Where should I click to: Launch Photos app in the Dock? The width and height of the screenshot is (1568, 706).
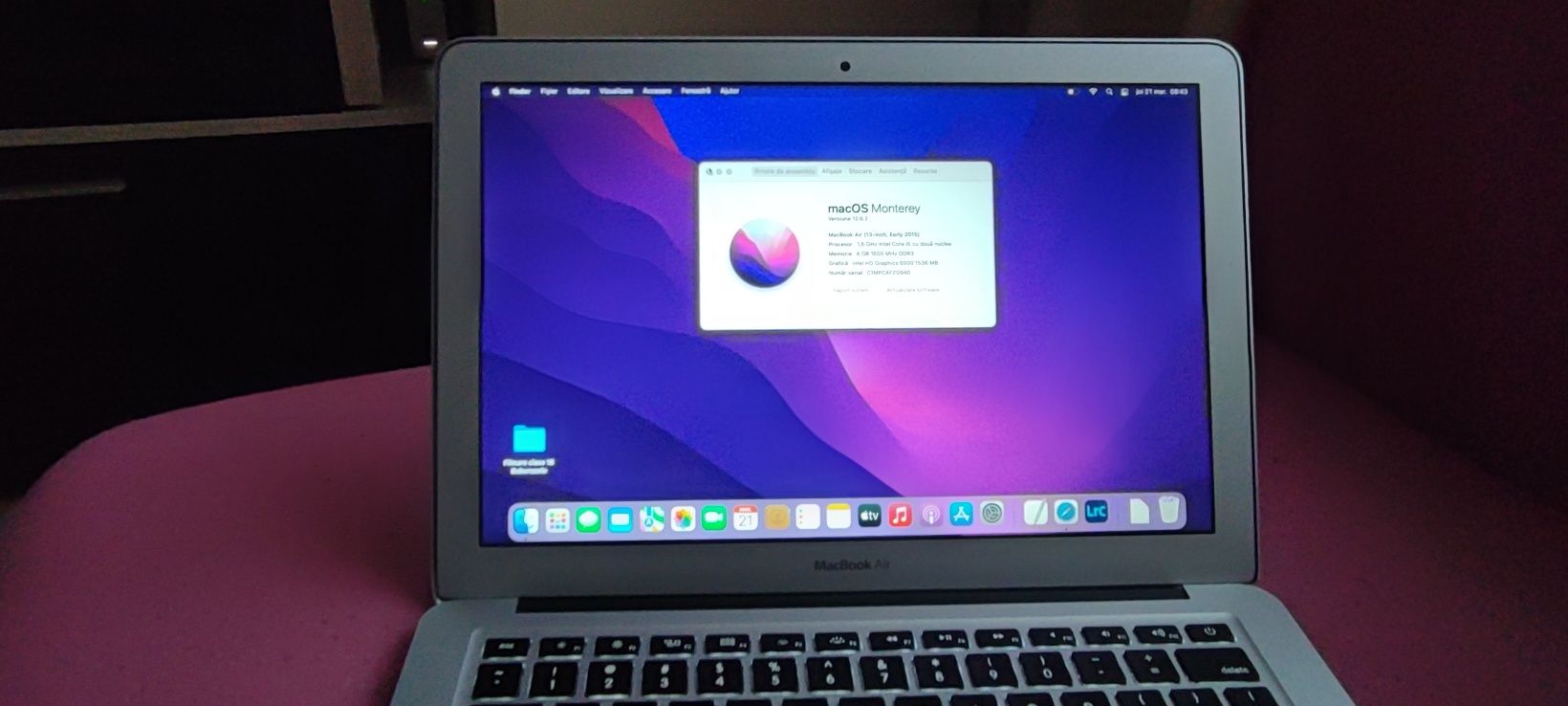[x=683, y=518]
